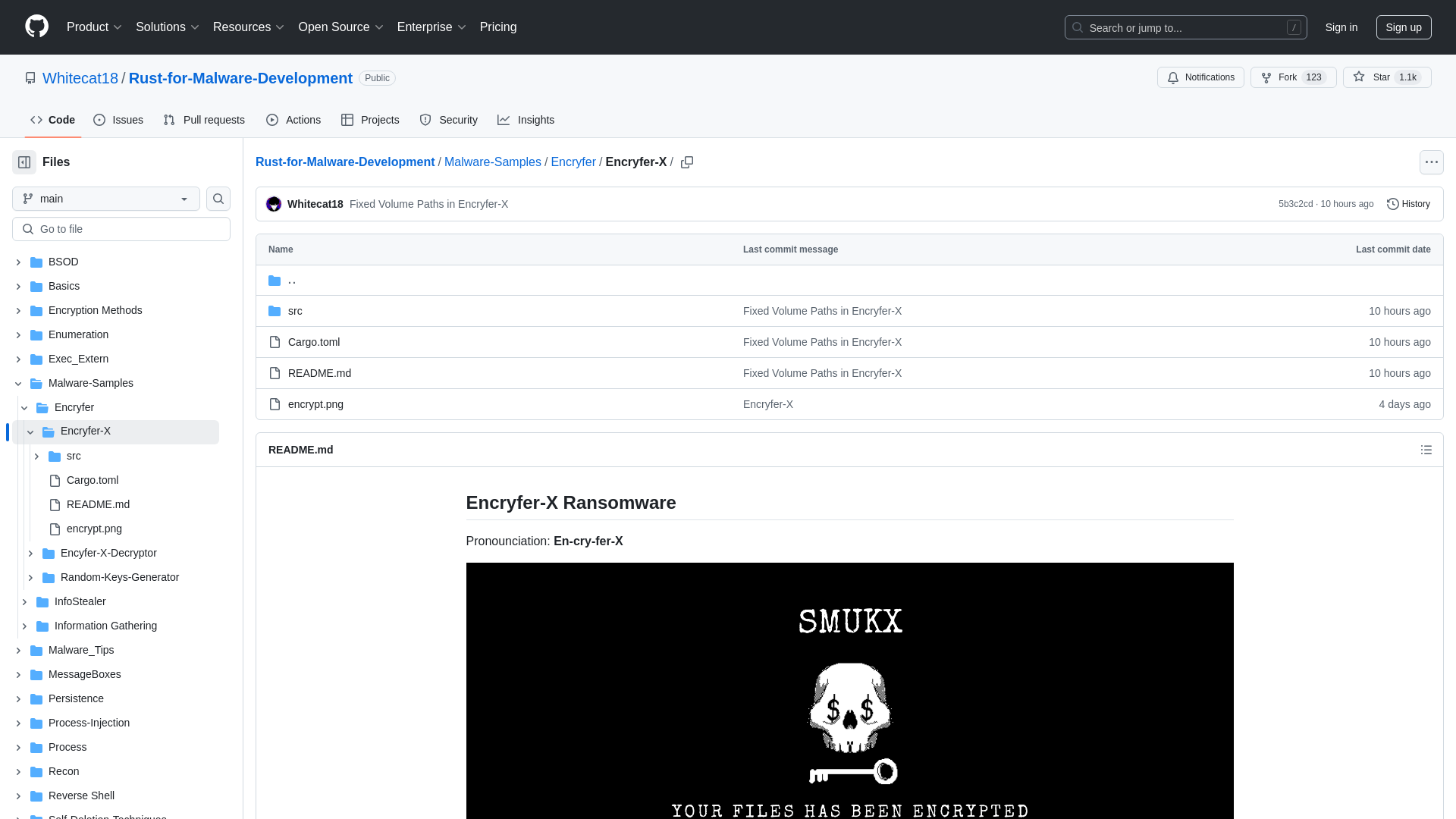The width and height of the screenshot is (1456, 819).
Task: Open the main branch selector dropdown
Action: point(106,199)
